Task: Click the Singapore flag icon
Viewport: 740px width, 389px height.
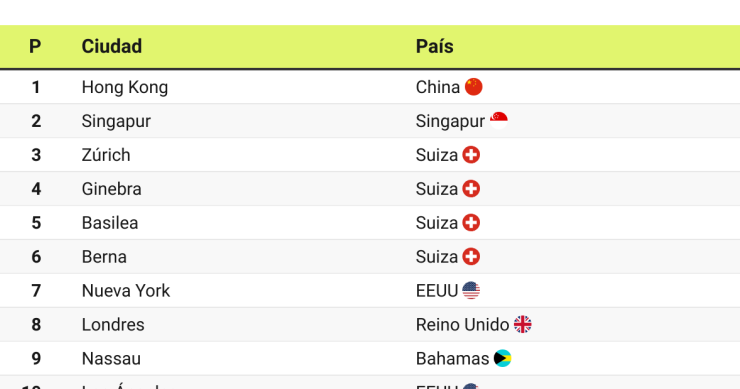Action: [498, 121]
